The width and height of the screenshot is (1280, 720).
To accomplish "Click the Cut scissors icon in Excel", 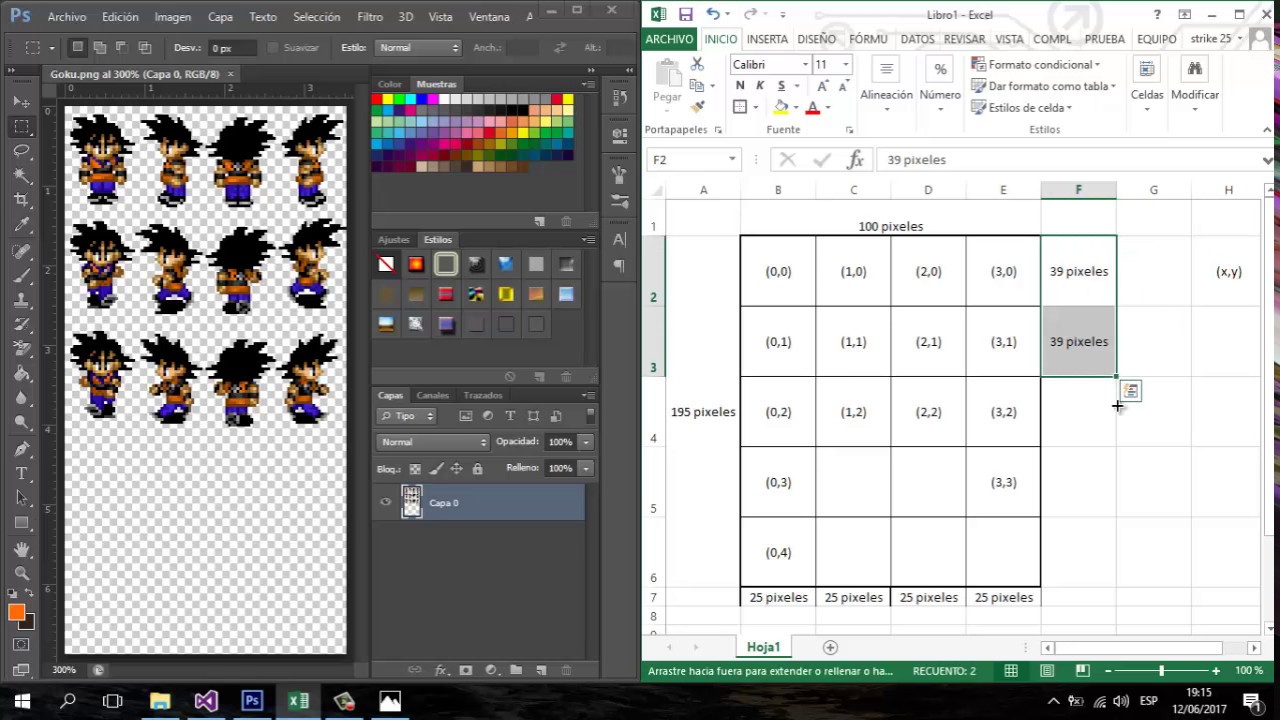I will (x=698, y=64).
